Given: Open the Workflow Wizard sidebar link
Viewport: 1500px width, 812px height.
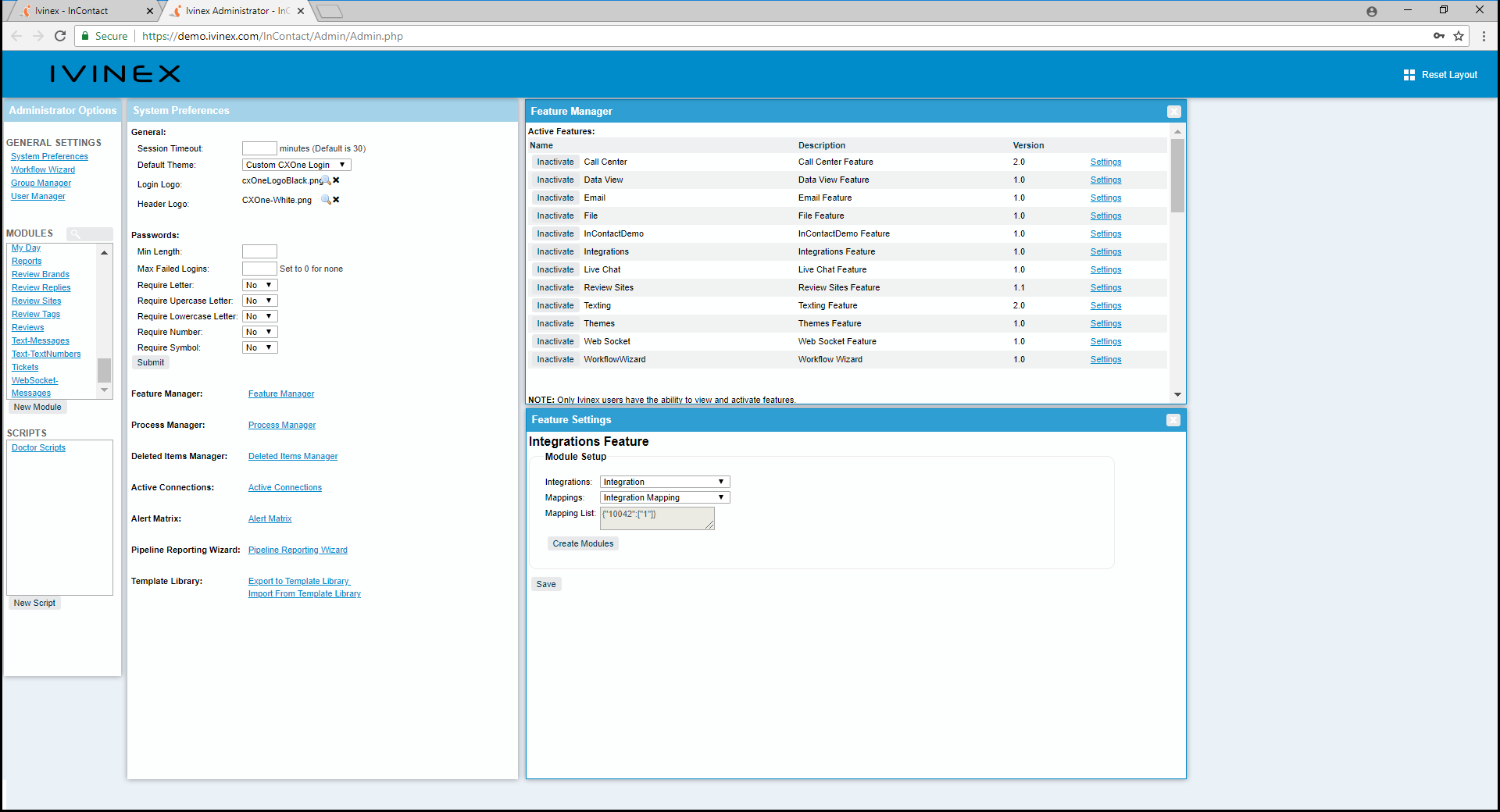Looking at the screenshot, I should [43, 169].
